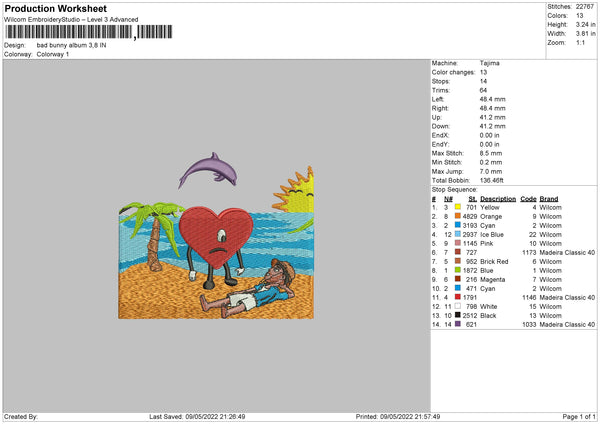Image resolution: width=600 pixels, height=424 pixels.
Task: Click the cyan swatch for thread 471
Action: [x=458, y=288]
